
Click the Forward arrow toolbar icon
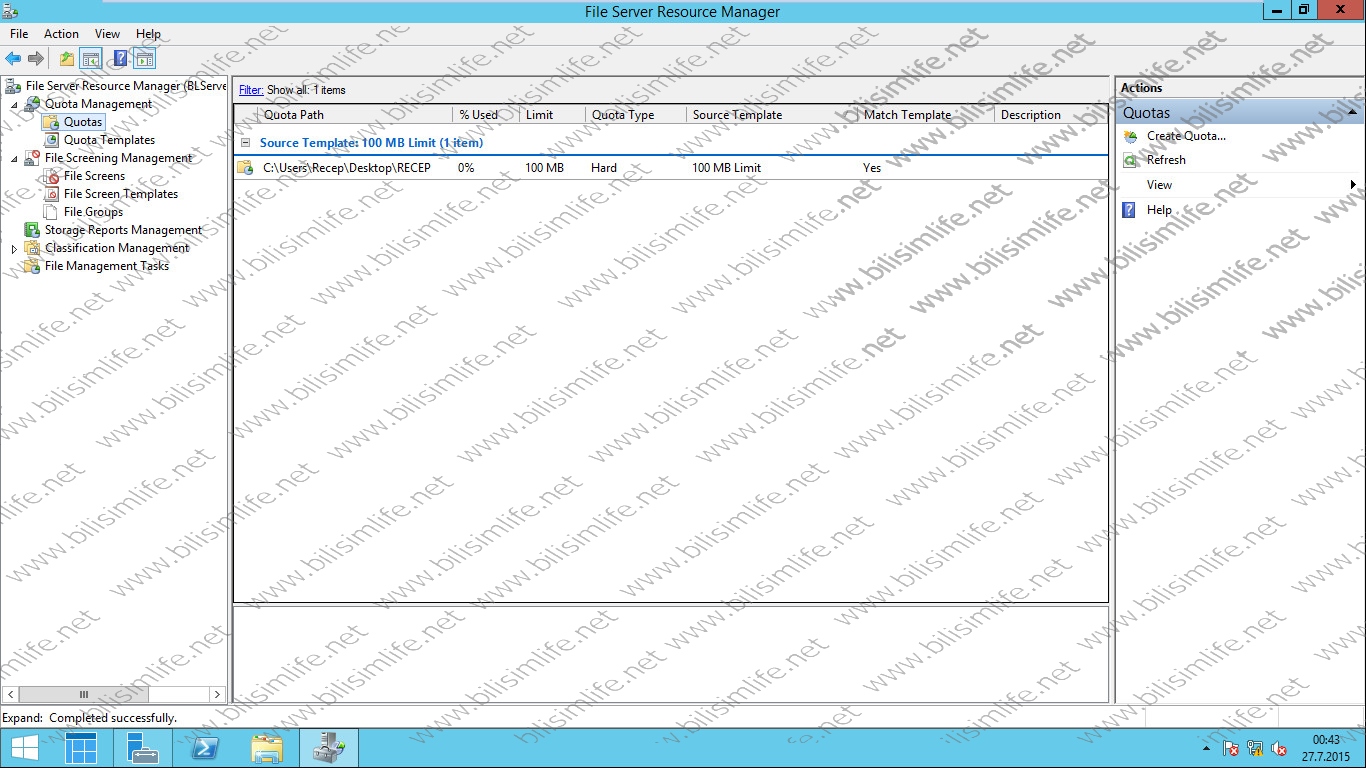[36, 59]
